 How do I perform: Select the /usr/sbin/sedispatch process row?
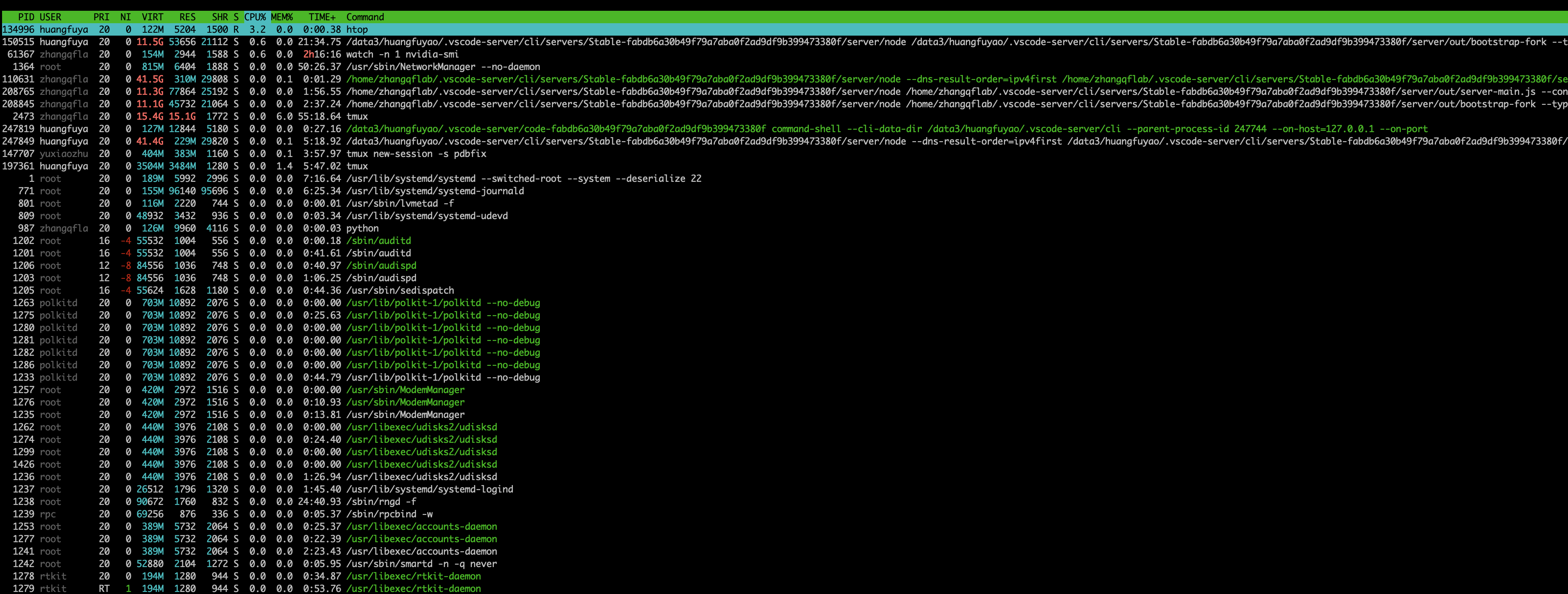(x=399, y=291)
